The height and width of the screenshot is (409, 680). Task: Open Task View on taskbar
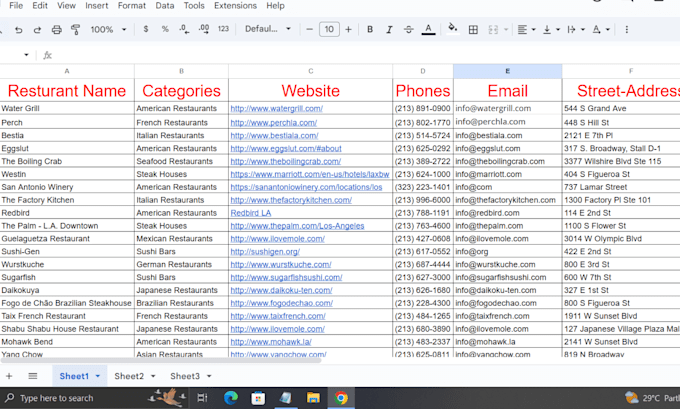[202, 398]
